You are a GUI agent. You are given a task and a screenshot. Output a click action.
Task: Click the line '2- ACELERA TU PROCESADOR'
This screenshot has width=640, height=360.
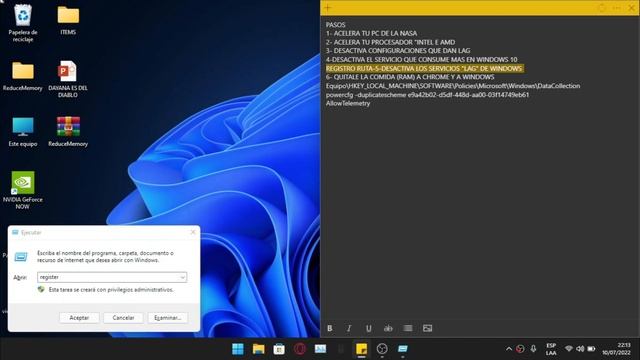(x=390, y=42)
